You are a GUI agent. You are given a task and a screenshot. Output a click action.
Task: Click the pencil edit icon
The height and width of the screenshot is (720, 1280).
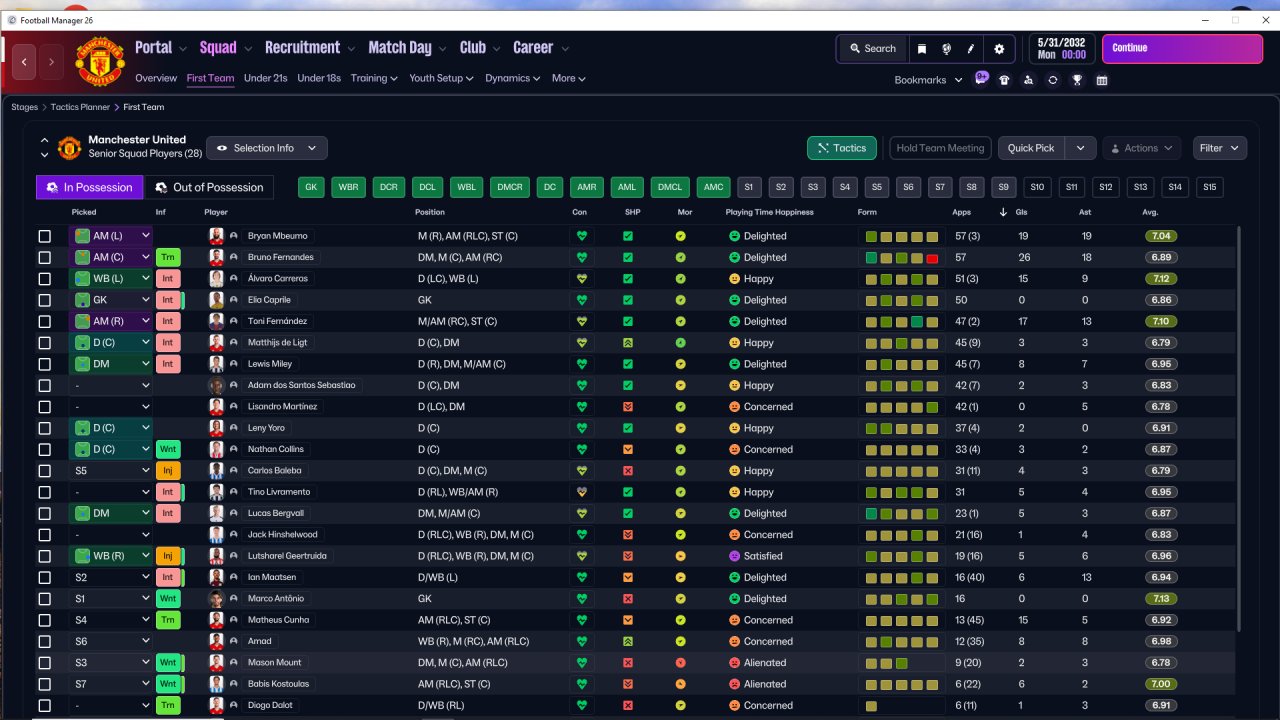click(x=971, y=48)
